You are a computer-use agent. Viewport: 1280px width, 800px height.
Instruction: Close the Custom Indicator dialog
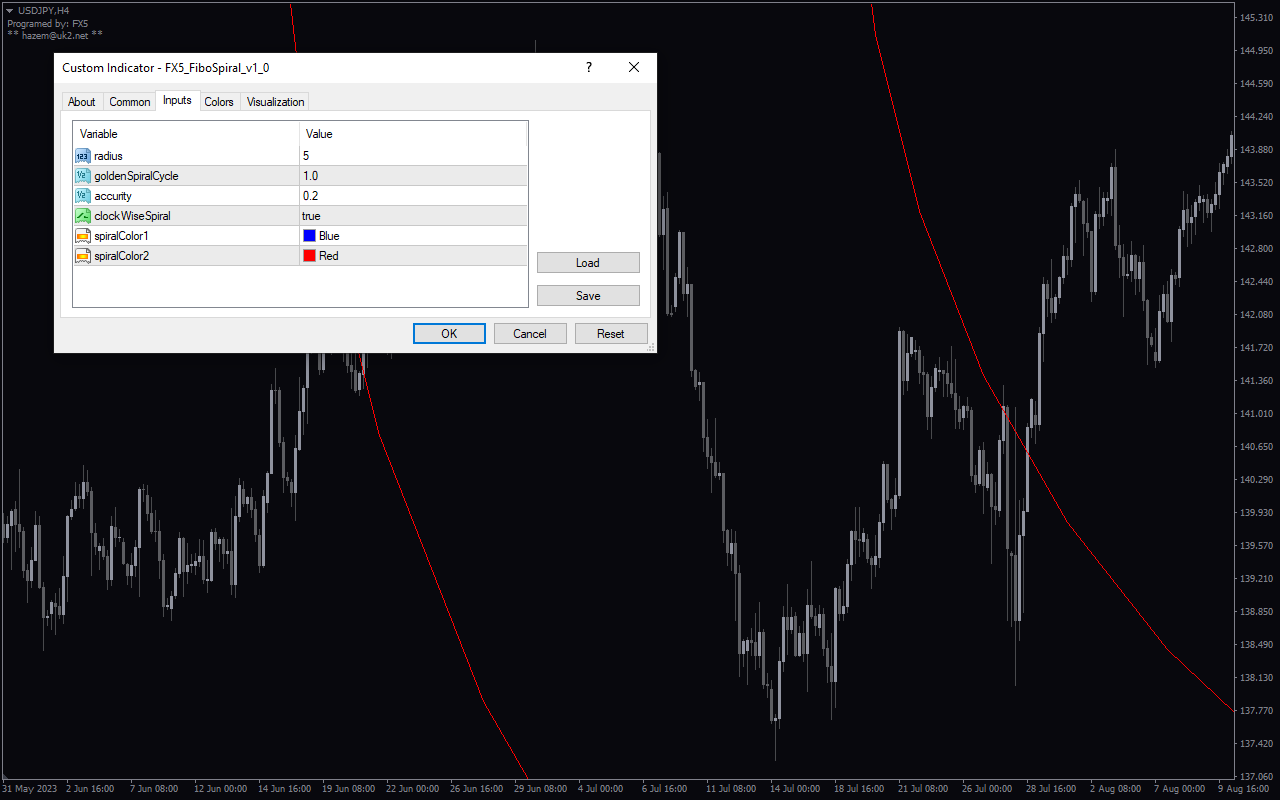point(634,67)
